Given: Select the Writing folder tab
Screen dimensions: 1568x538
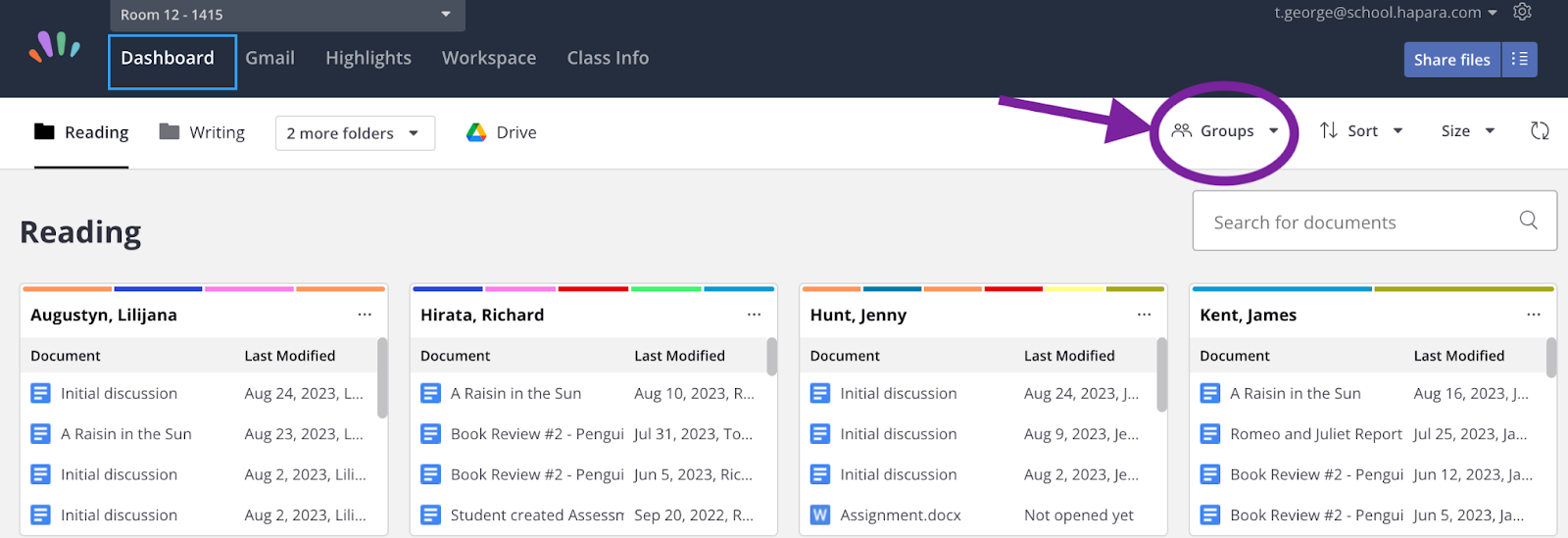Looking at the screenshot, I should 202,132.
